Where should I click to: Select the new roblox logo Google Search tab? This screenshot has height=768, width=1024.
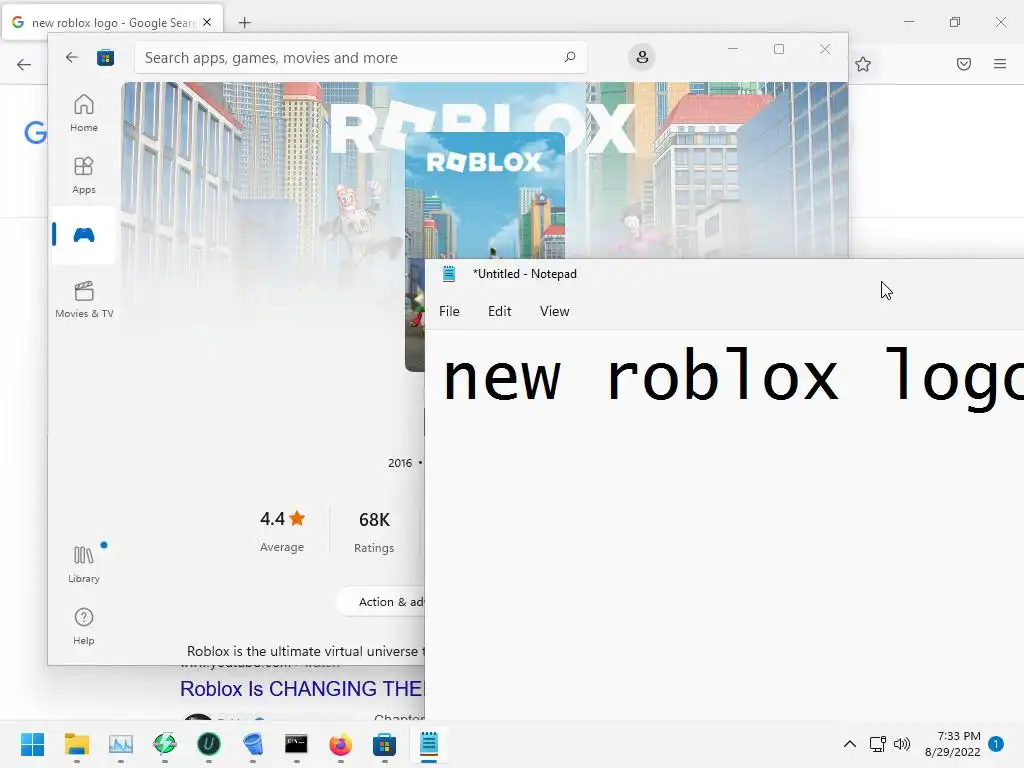coord(112,22)
